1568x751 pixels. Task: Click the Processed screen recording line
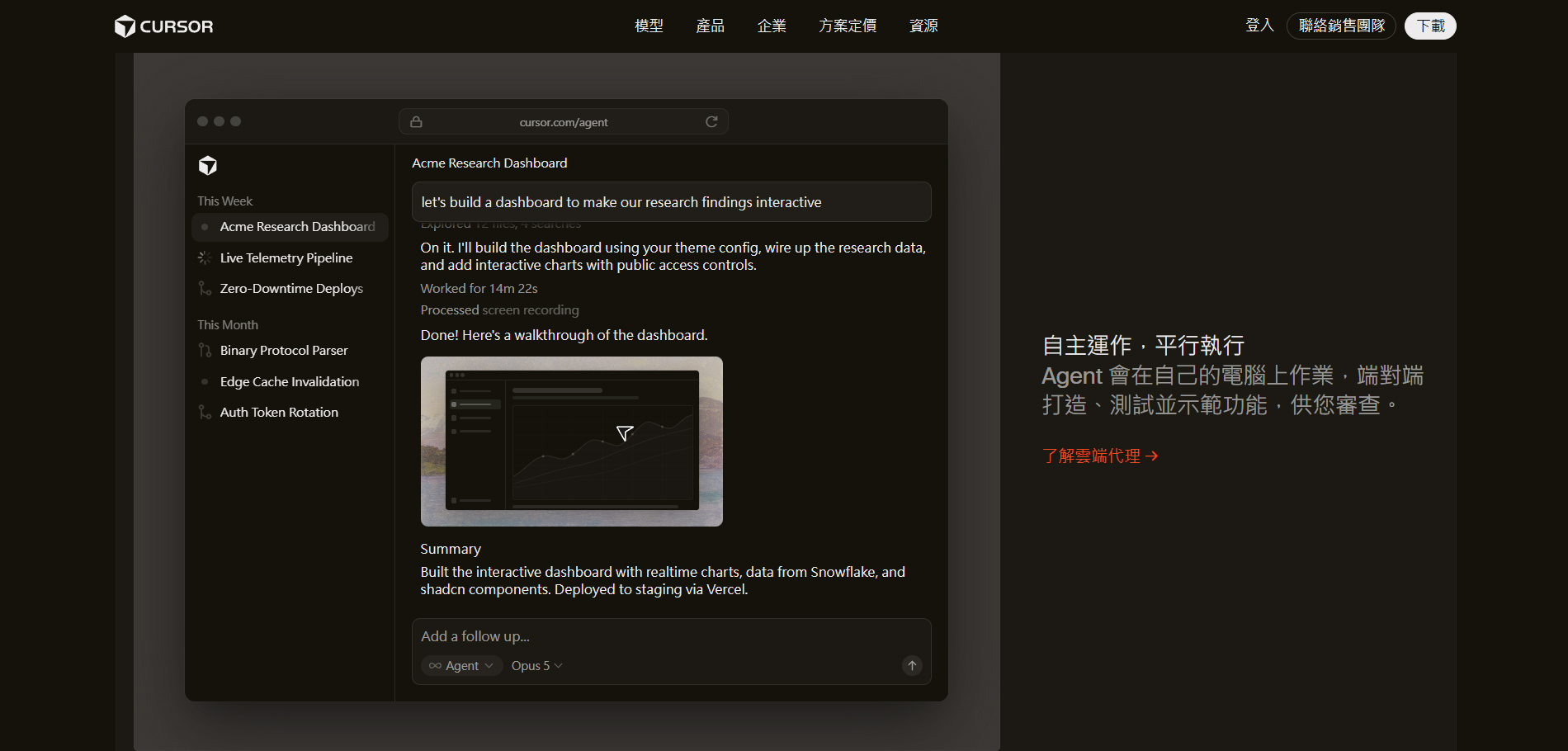coord(499,310)
